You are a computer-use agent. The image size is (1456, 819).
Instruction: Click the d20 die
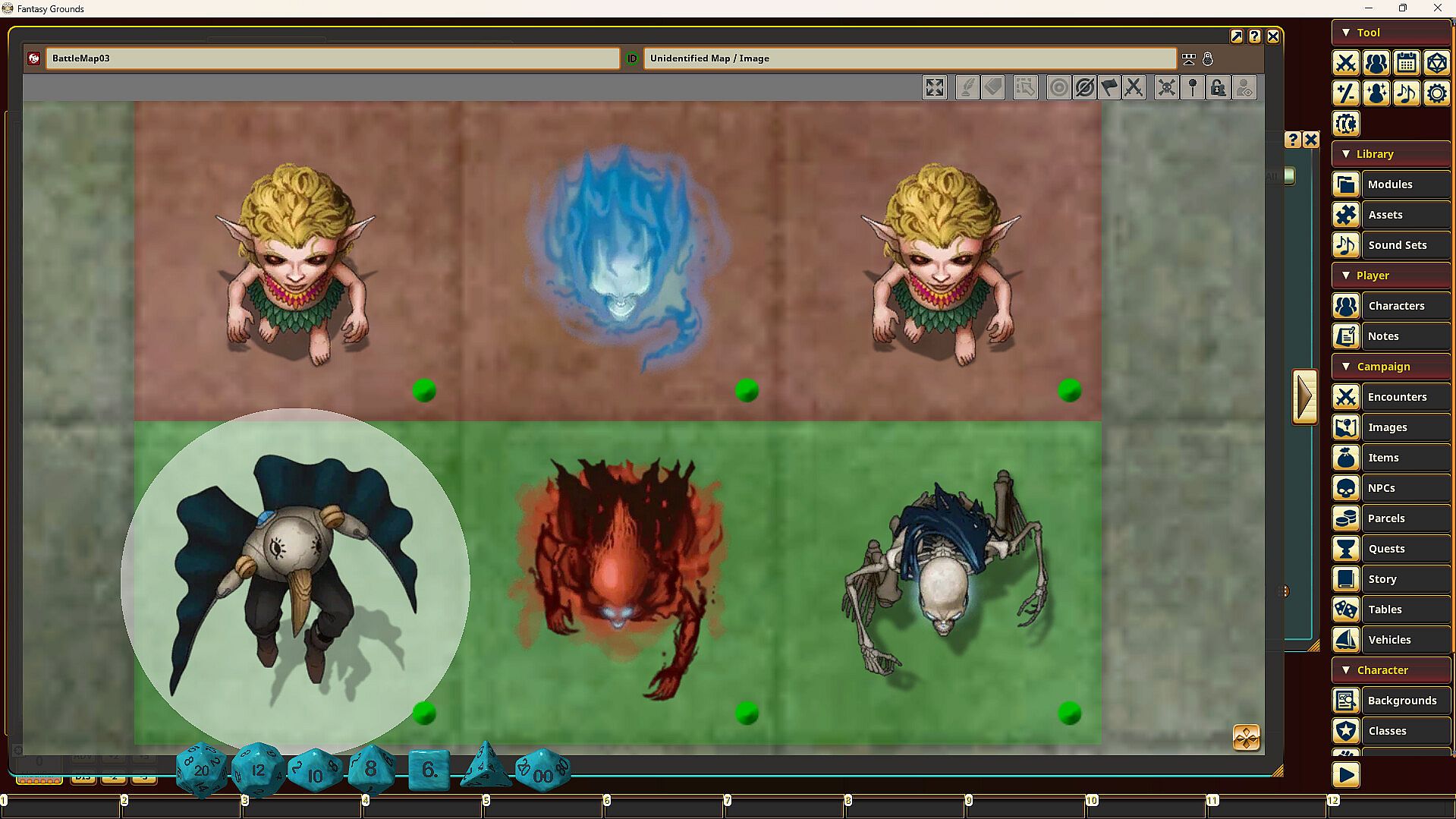(201, 769)
